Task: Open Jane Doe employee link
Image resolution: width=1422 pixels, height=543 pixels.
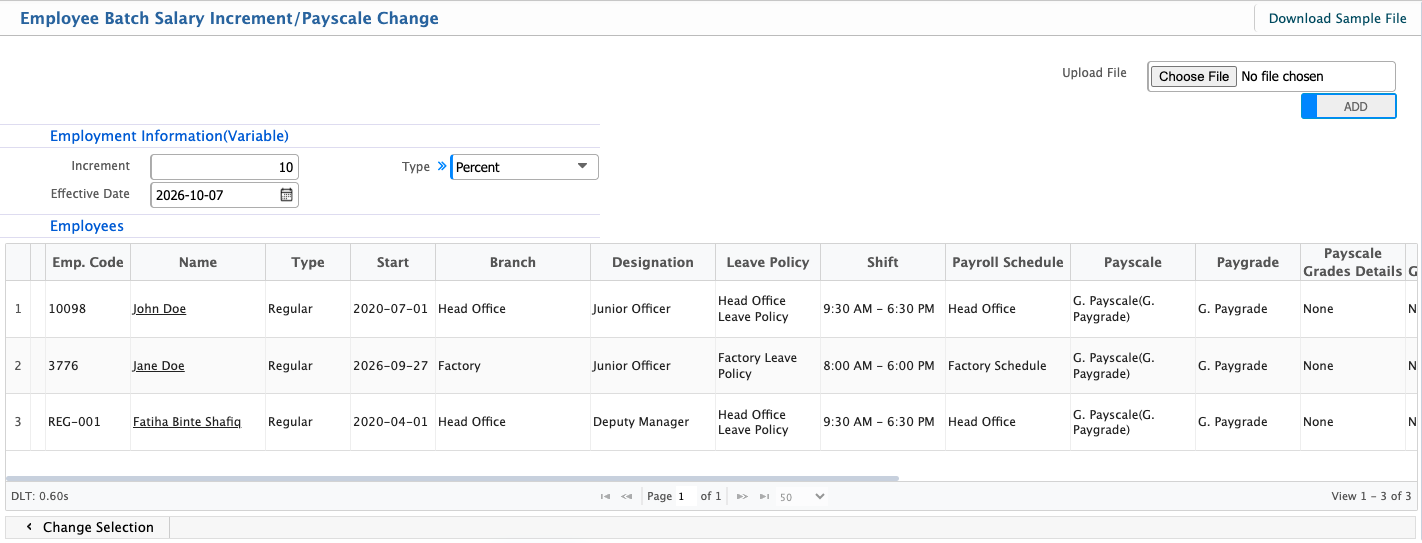Action: point(158,366)
